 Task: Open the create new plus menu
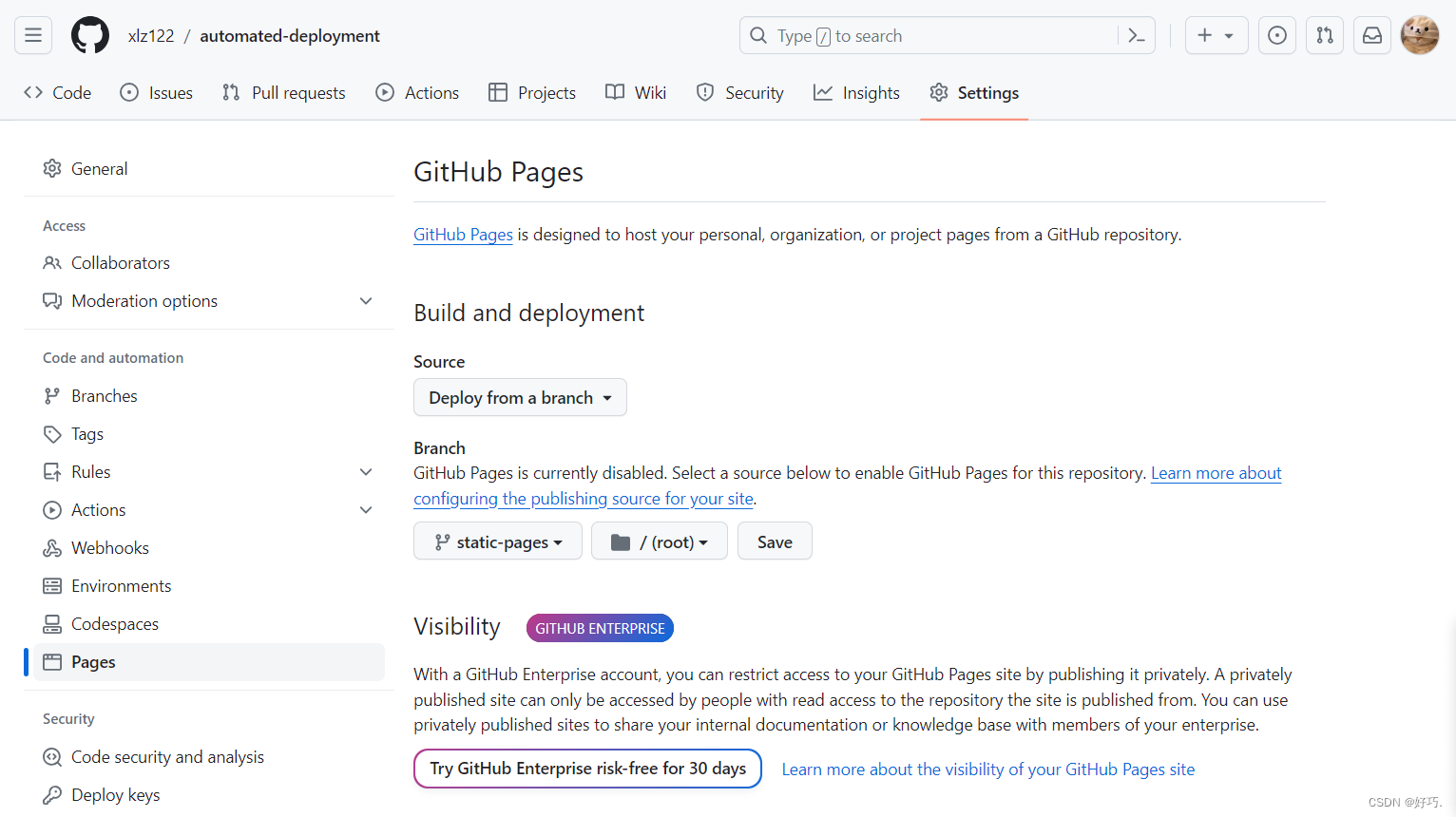coord(1217,35)
